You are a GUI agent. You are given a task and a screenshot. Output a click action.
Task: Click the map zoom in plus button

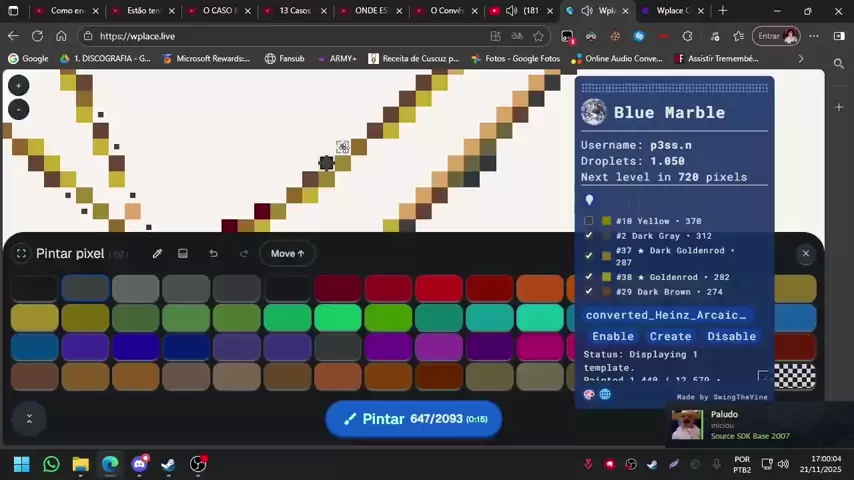[x=18, y=86]
